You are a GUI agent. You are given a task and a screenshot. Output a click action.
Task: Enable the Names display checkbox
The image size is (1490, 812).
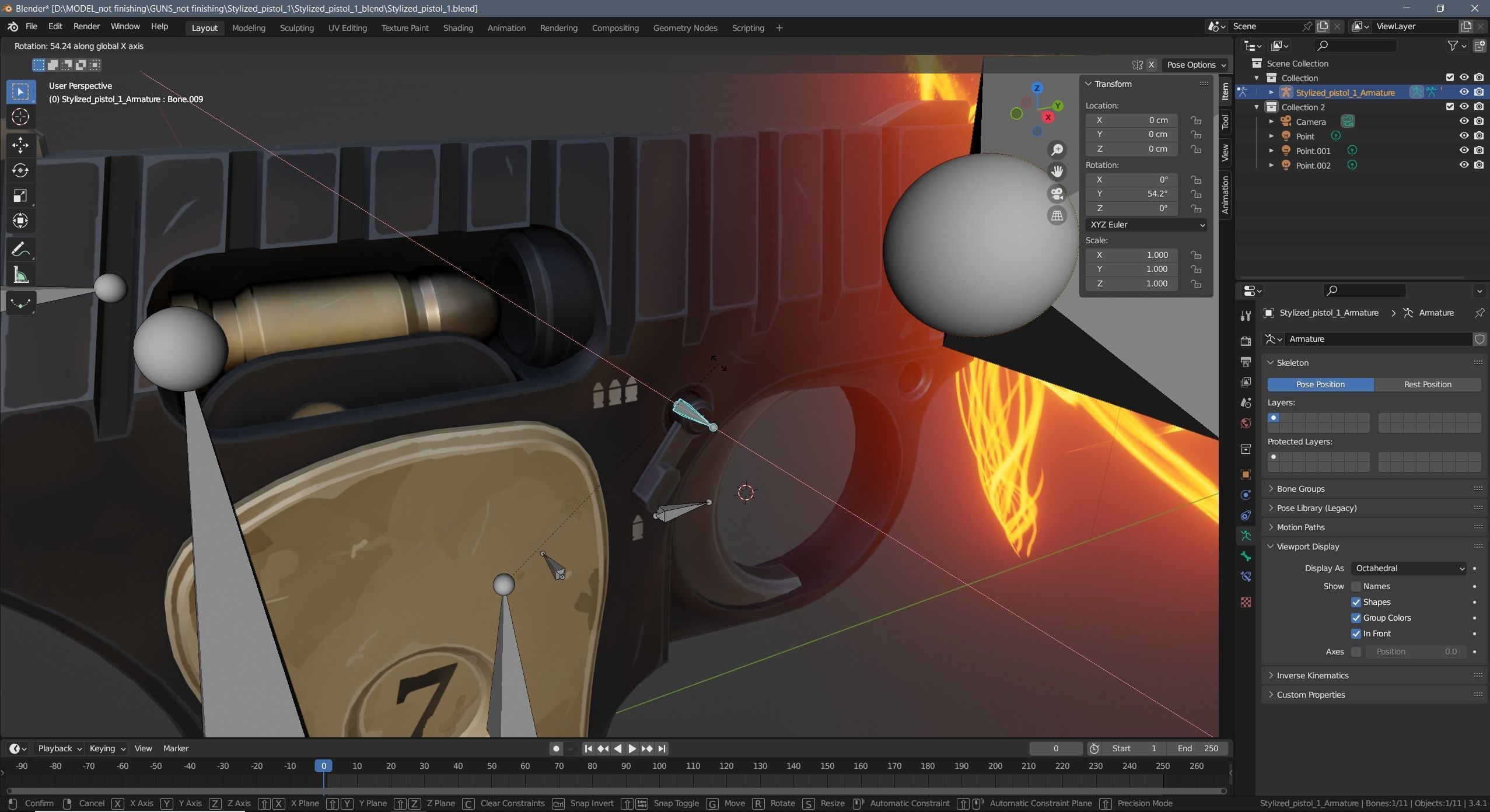(1356, 586)
